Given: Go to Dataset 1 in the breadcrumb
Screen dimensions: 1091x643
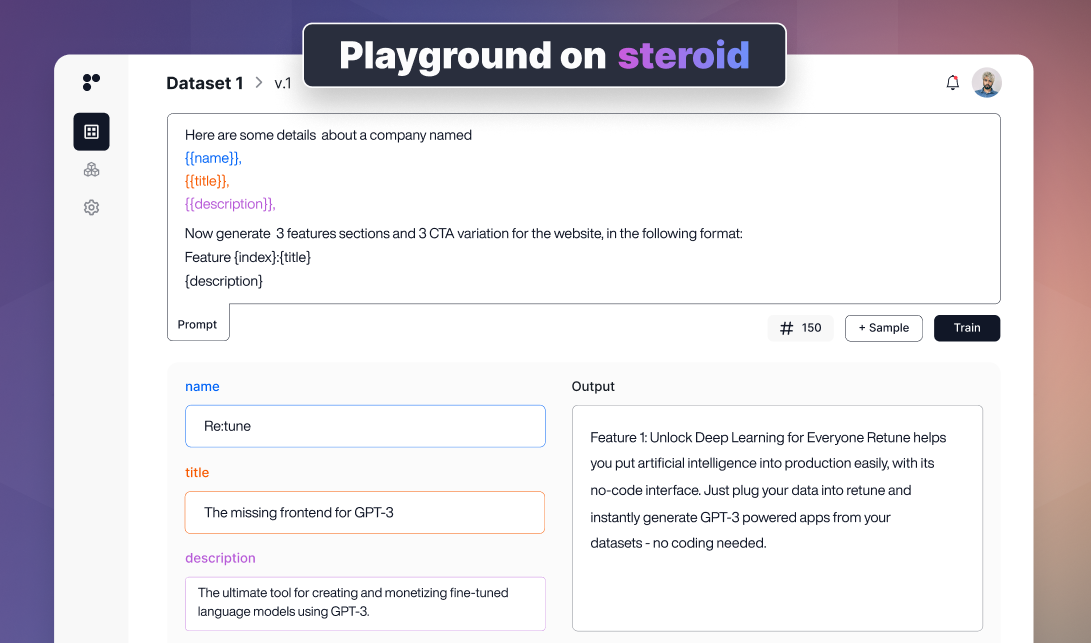Looking at the screenshot, I should tap(204, 83).
